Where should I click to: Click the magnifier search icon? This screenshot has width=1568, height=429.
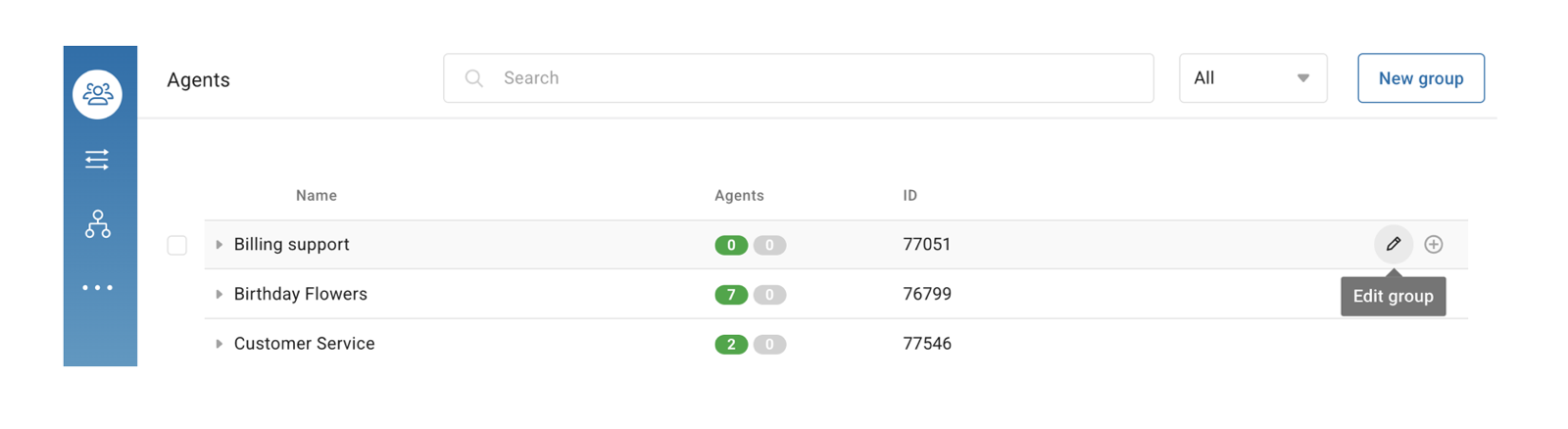pyautogui.click(x=474, y=78)
